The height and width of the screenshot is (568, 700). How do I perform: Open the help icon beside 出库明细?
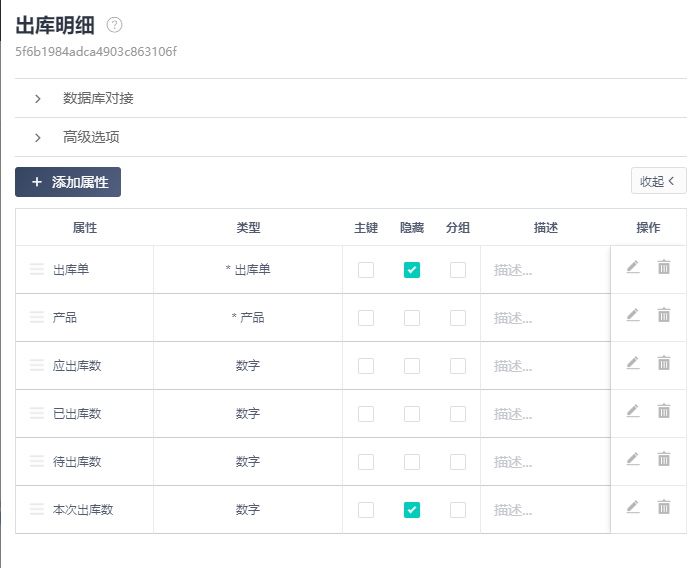(x=114, y=25)
